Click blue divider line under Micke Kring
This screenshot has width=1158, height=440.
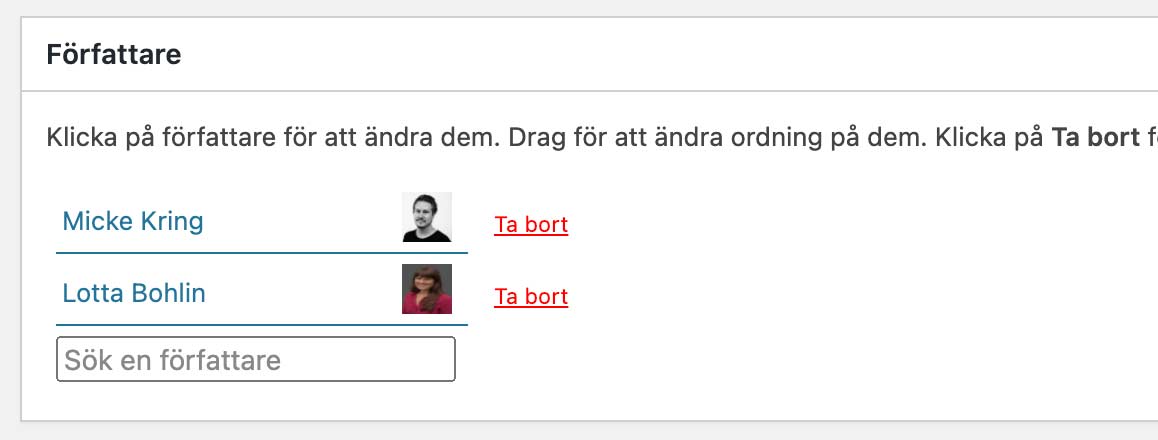pos(262,253)
